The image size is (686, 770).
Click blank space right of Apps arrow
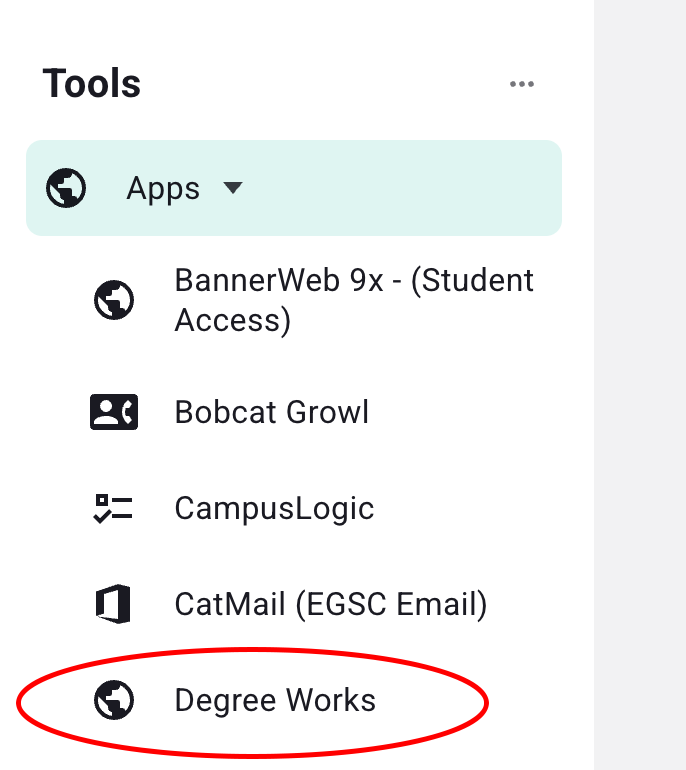point(400,188)
